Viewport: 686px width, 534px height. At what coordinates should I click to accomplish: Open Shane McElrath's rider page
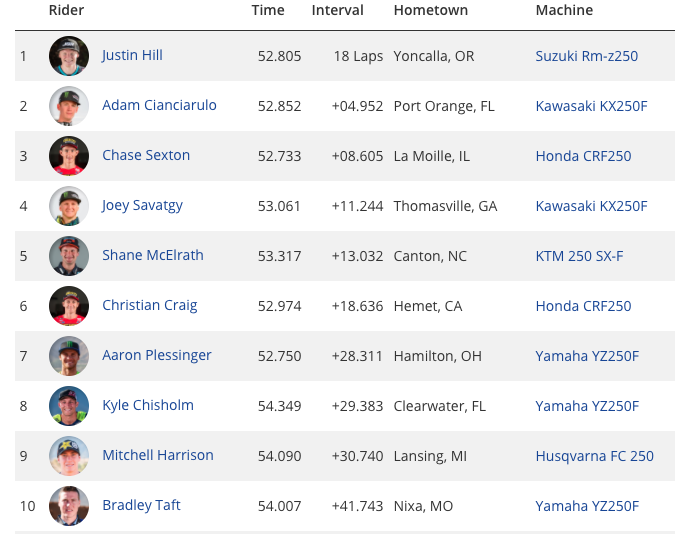[153, 255]
